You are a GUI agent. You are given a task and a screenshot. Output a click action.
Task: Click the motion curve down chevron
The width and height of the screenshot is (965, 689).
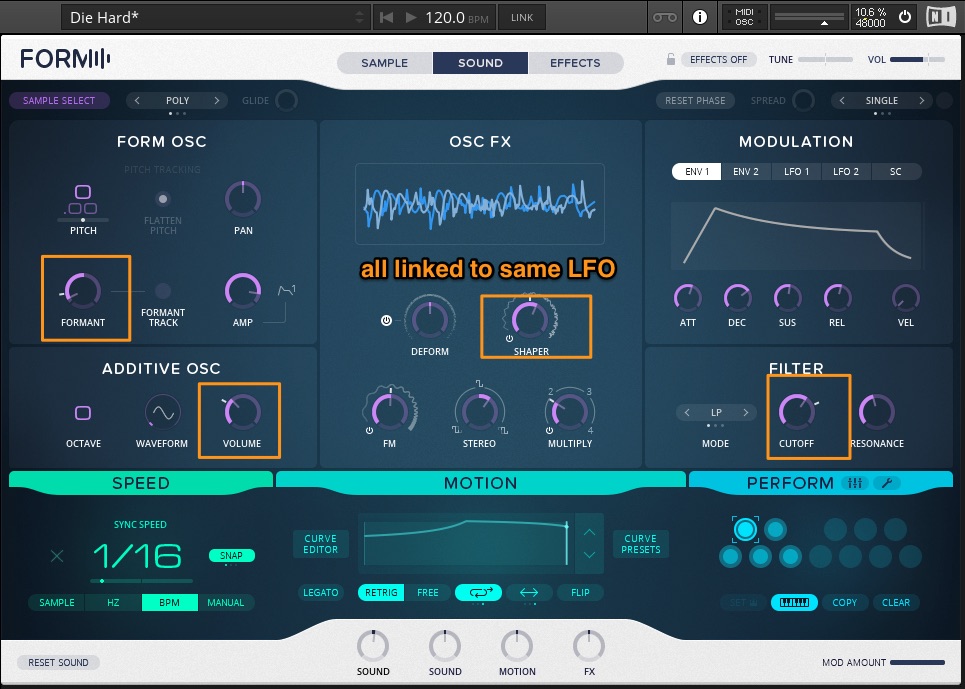click(589, 555)
